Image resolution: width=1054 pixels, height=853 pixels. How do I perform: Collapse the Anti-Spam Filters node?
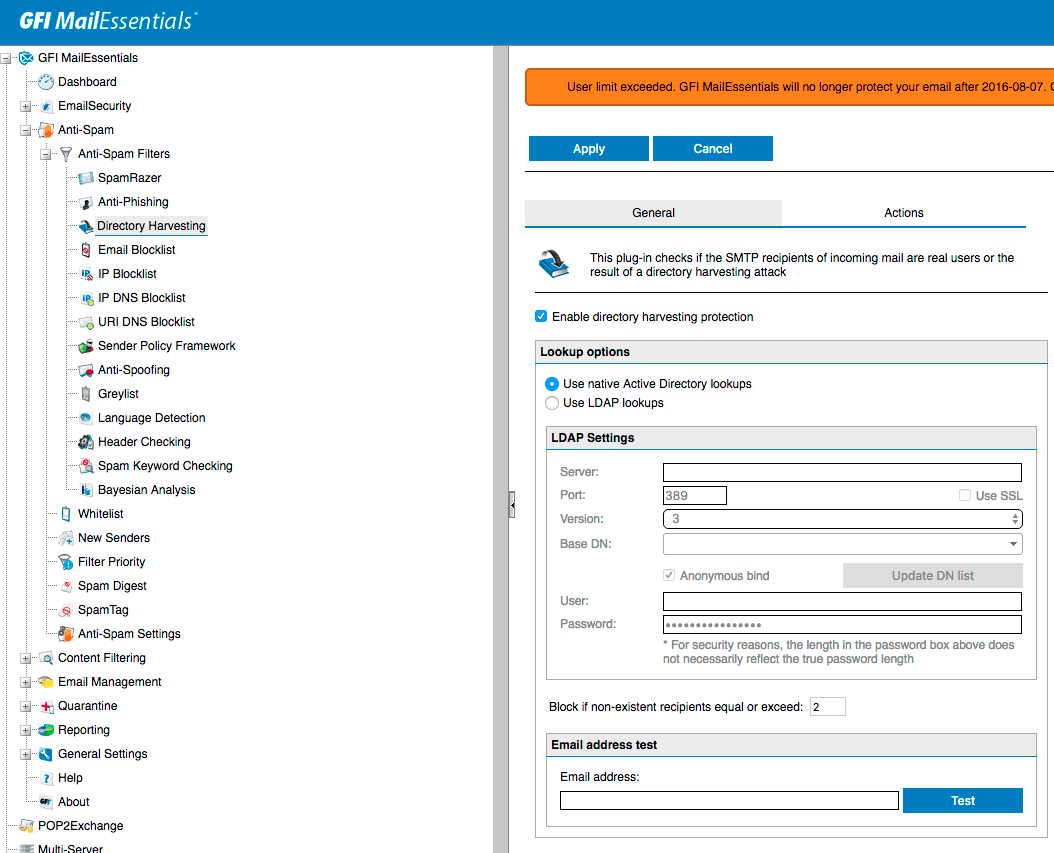tap(46, 154)
